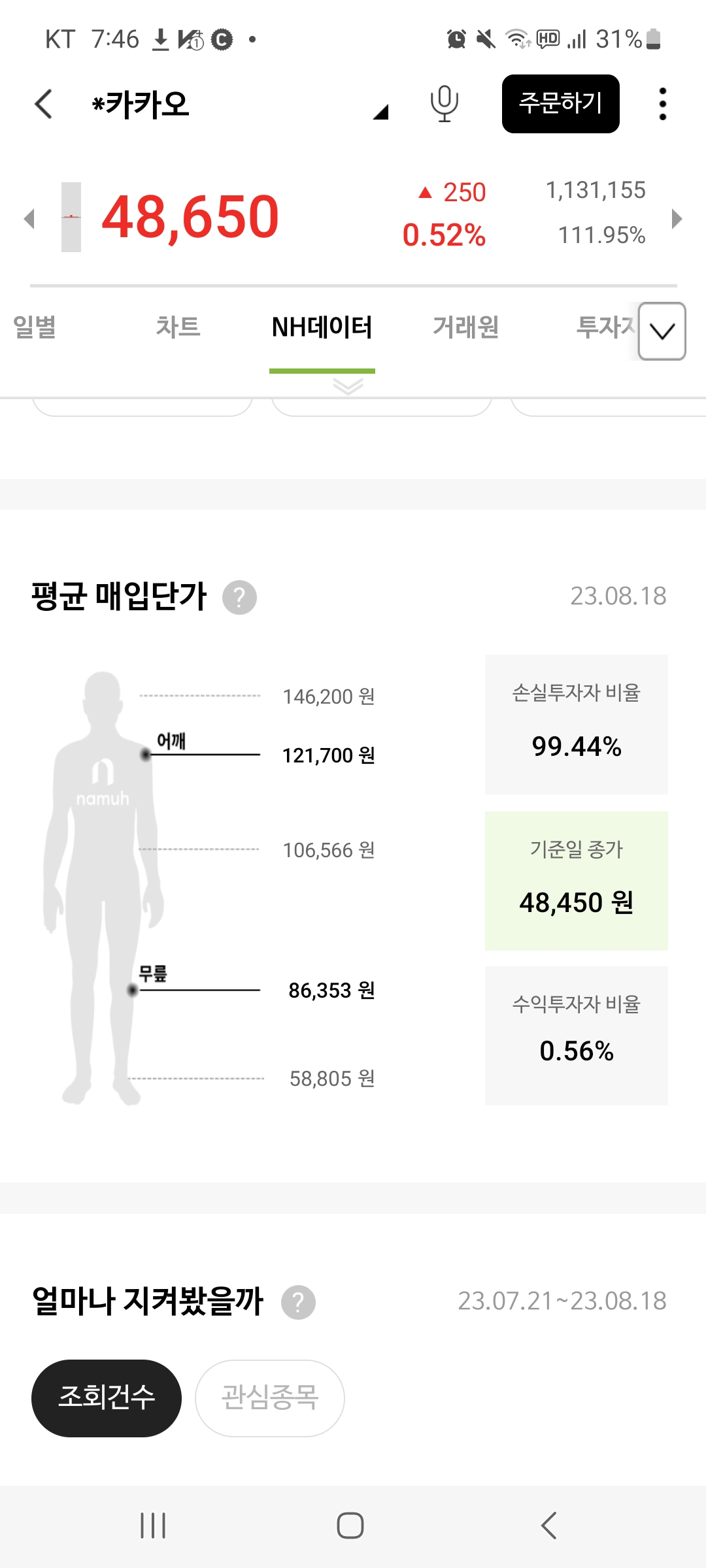Switch to the 거래원 tab
Image resolution: width=706 pixels, height=1568 pixels.
(465, 327)
